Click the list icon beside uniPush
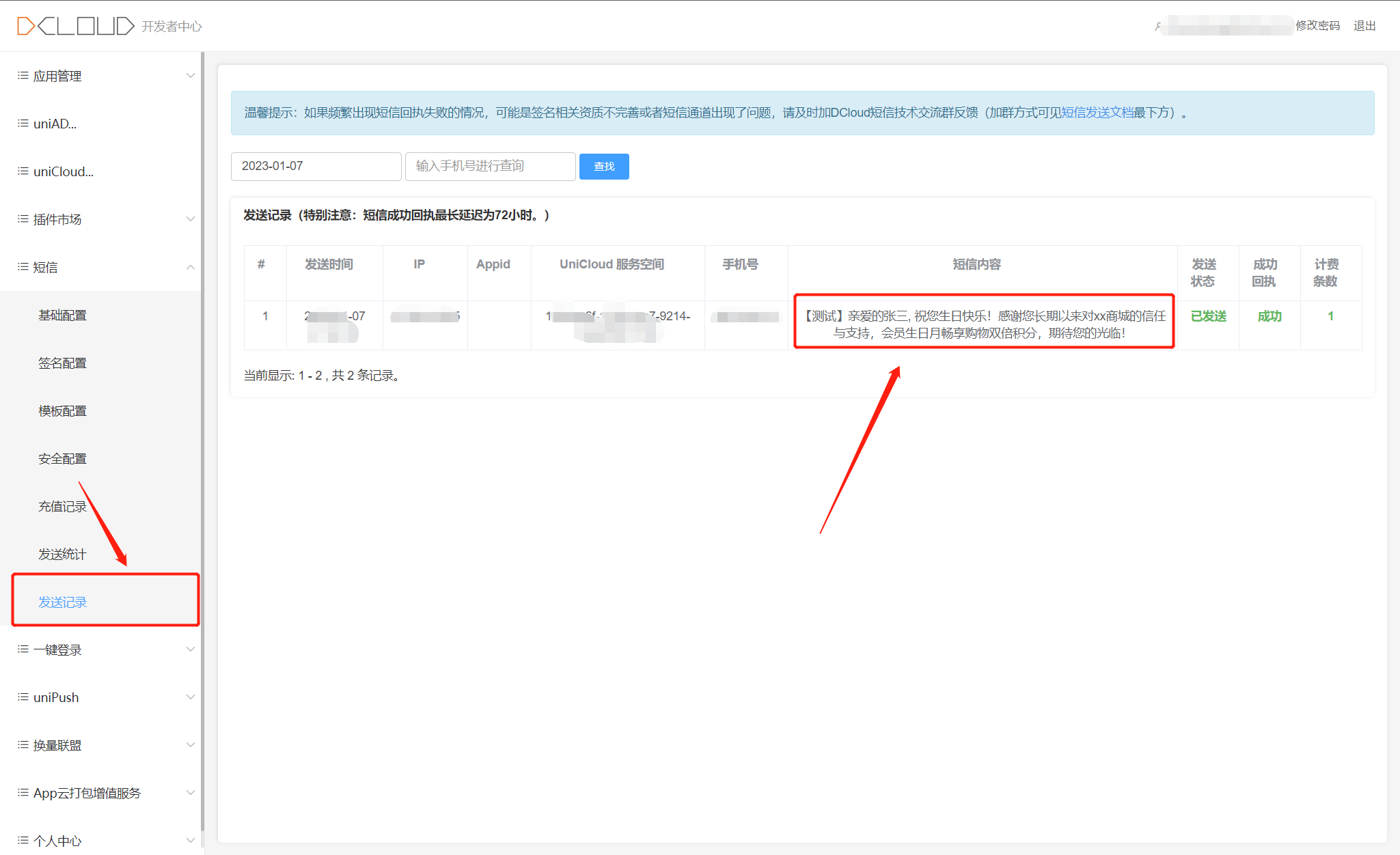 [x=23, y=697]
